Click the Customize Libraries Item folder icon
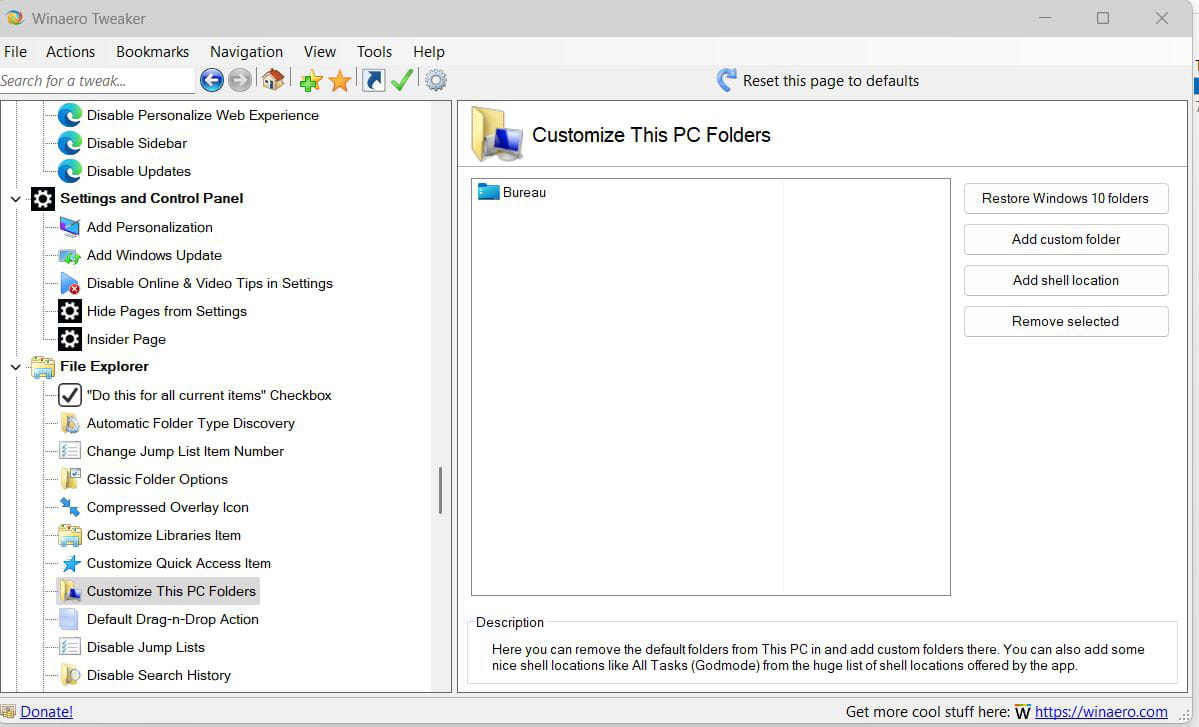The width and height of the screenshot is (1199, 727). (x=70, y=535)
